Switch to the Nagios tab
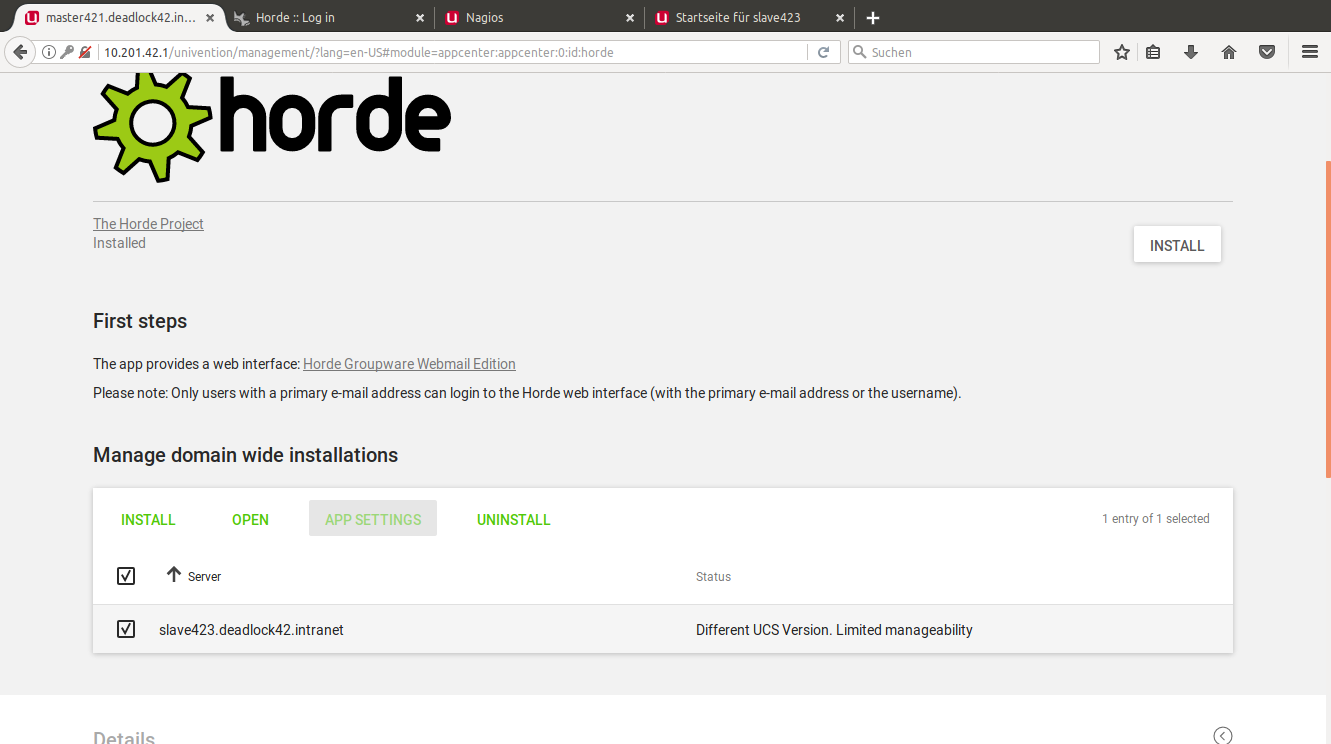 pyautogui.click(x=484, y=18)
